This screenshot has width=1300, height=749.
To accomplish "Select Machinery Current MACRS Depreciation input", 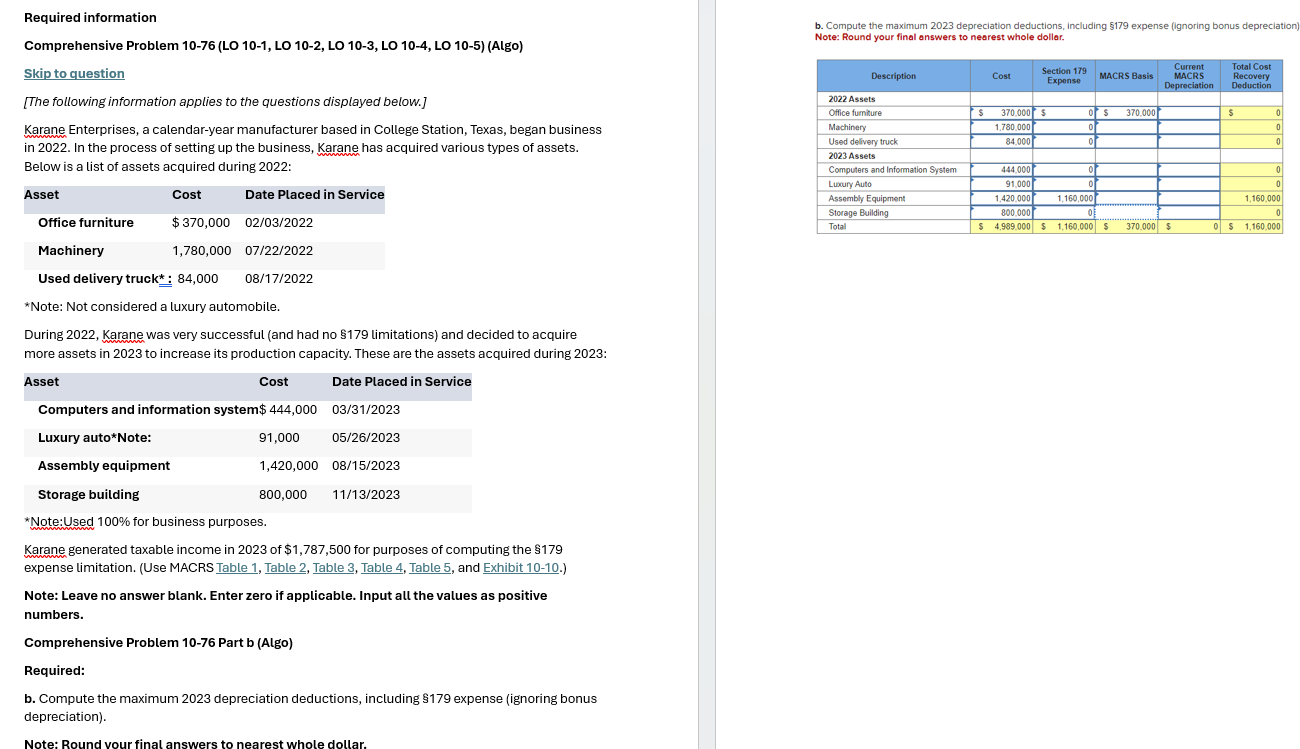I will [x=1189, y=127].
